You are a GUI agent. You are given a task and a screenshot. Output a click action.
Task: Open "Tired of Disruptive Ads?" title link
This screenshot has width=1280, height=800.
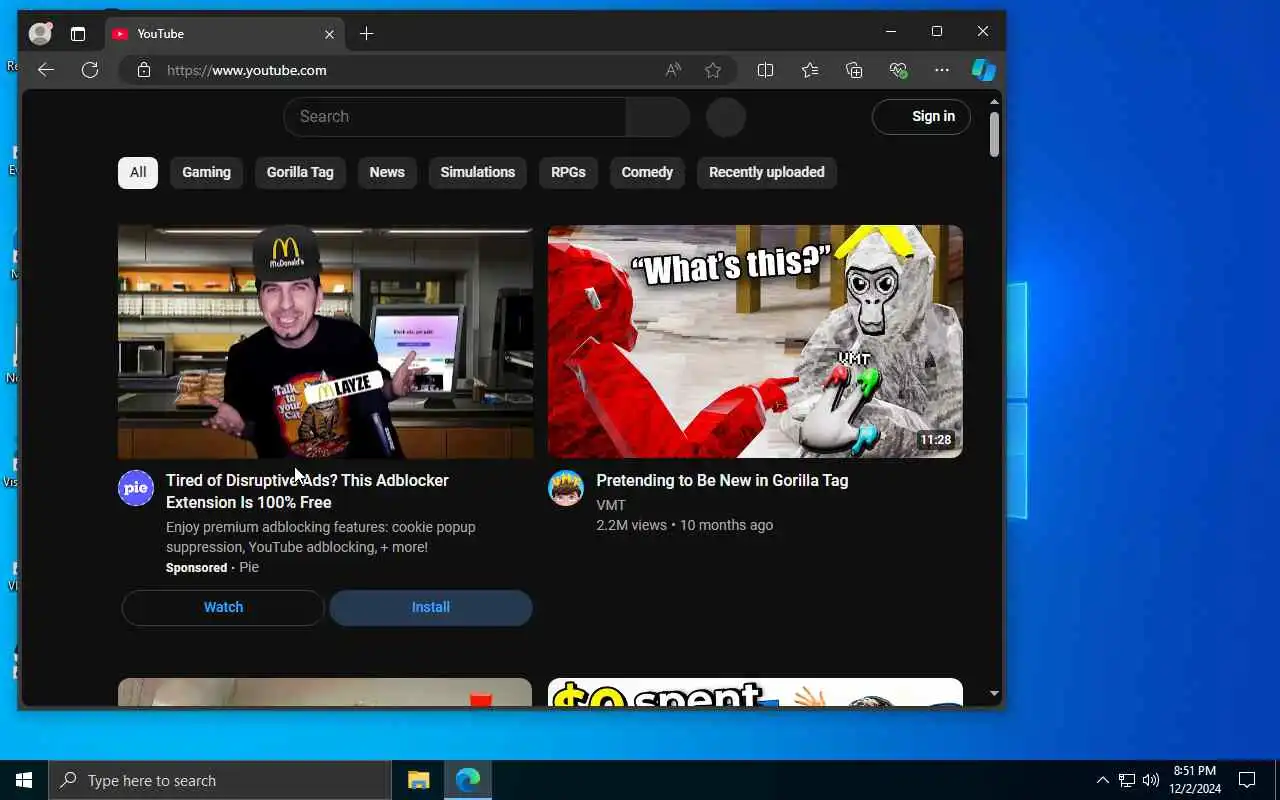click(x=308, y=491)
